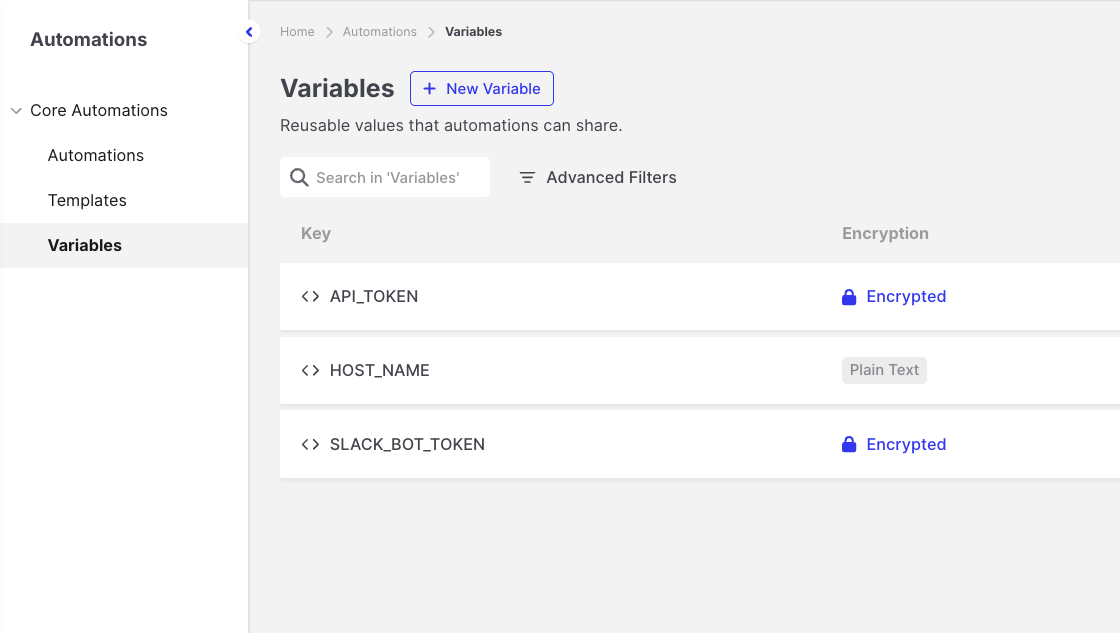Click the Variables breadcrumb item

click(474, 31)
